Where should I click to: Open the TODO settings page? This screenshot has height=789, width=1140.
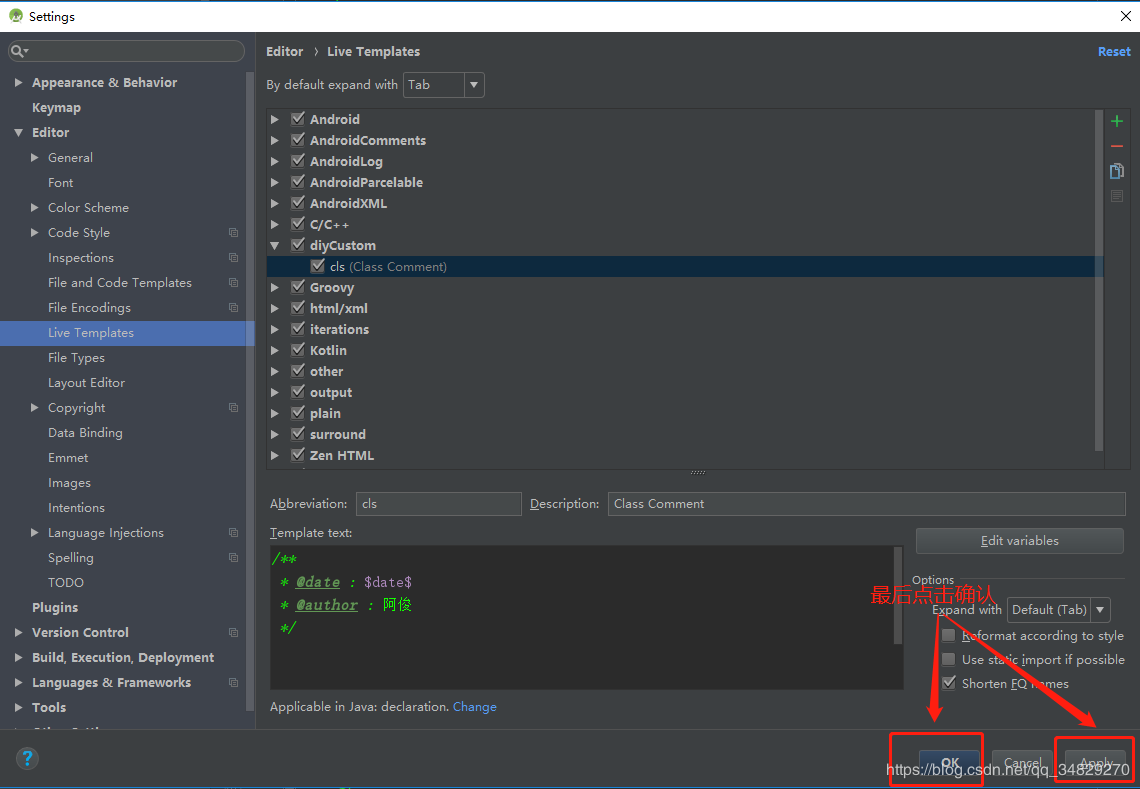(x=65, y=582)
